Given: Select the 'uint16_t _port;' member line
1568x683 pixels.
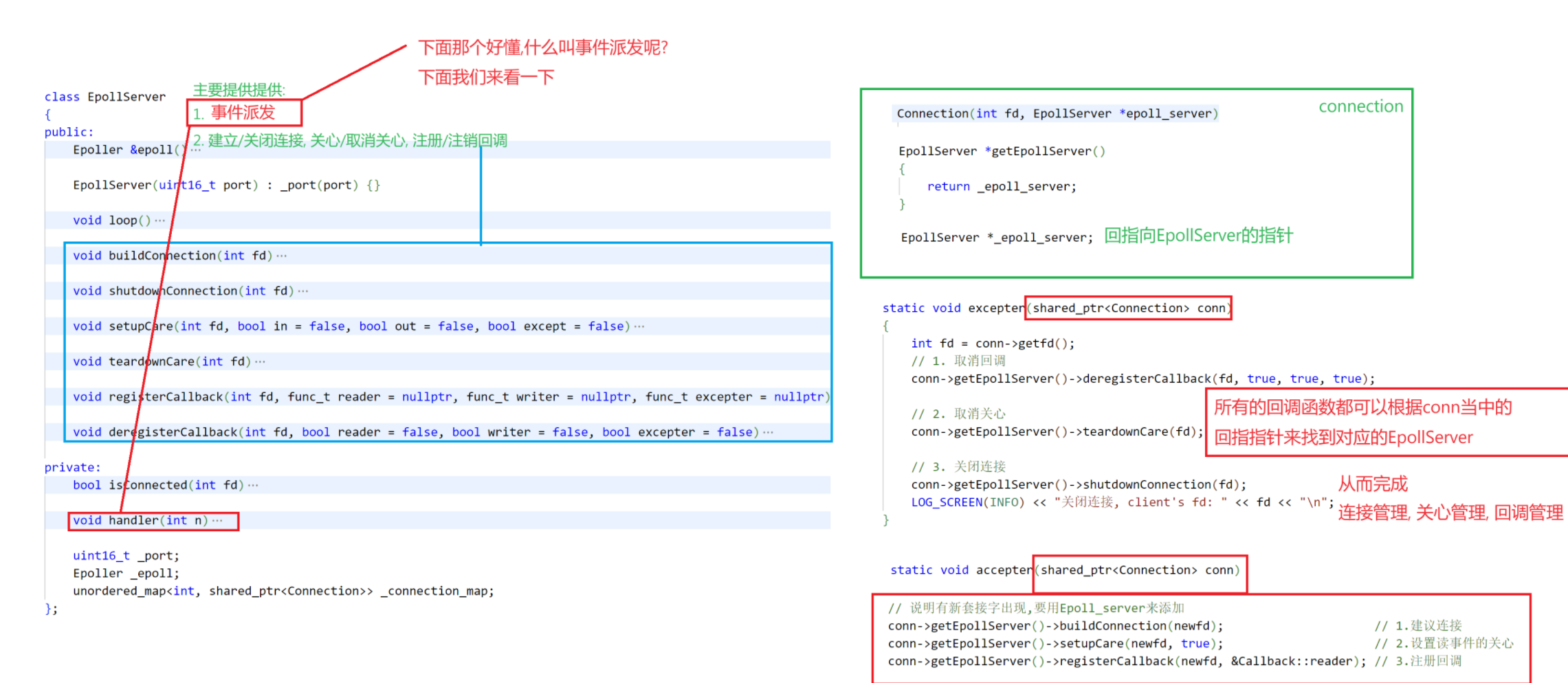Looking at the screenshot, I should (x=126, y=556).
